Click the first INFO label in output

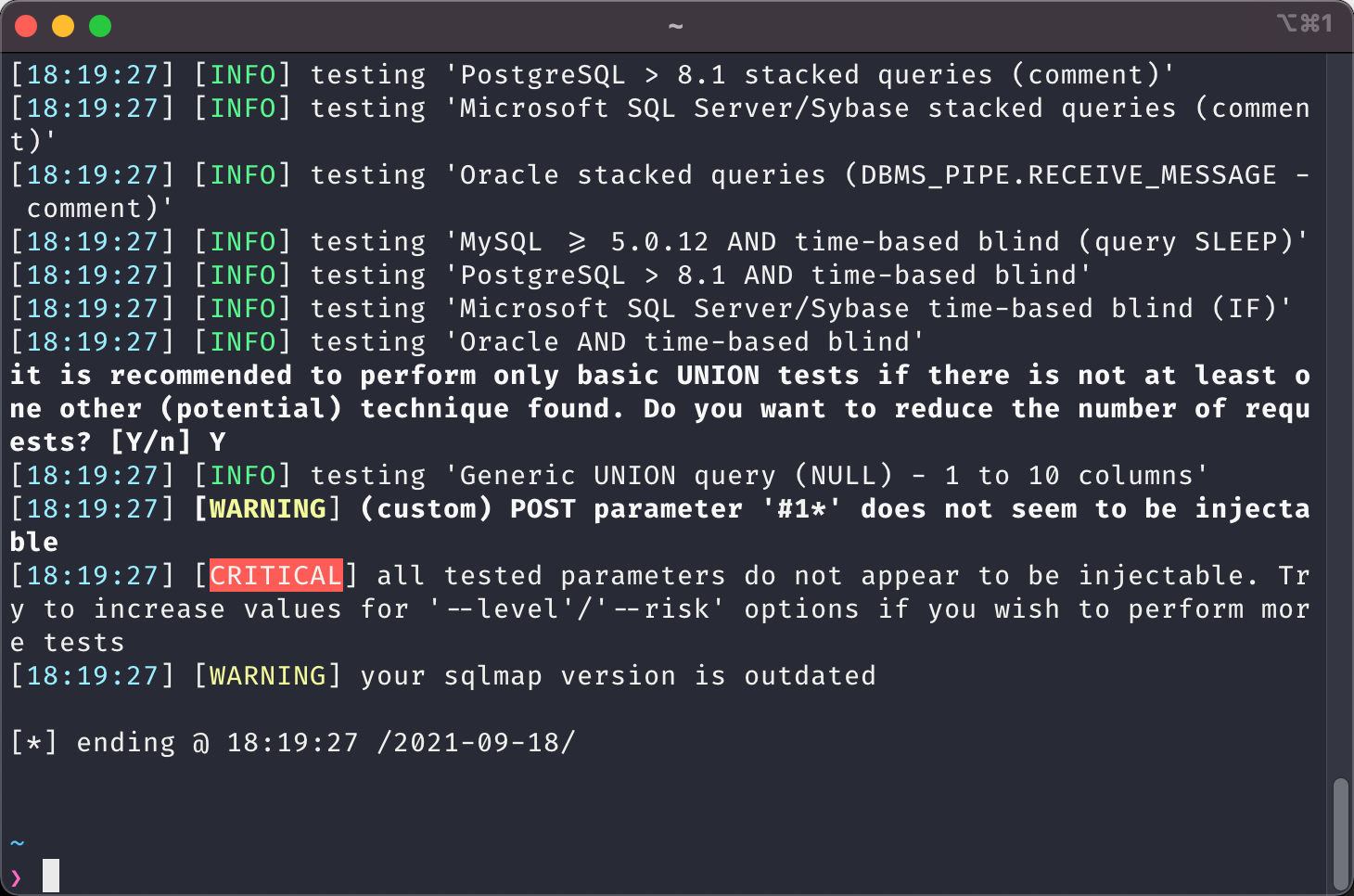click(x=243, y=74)
